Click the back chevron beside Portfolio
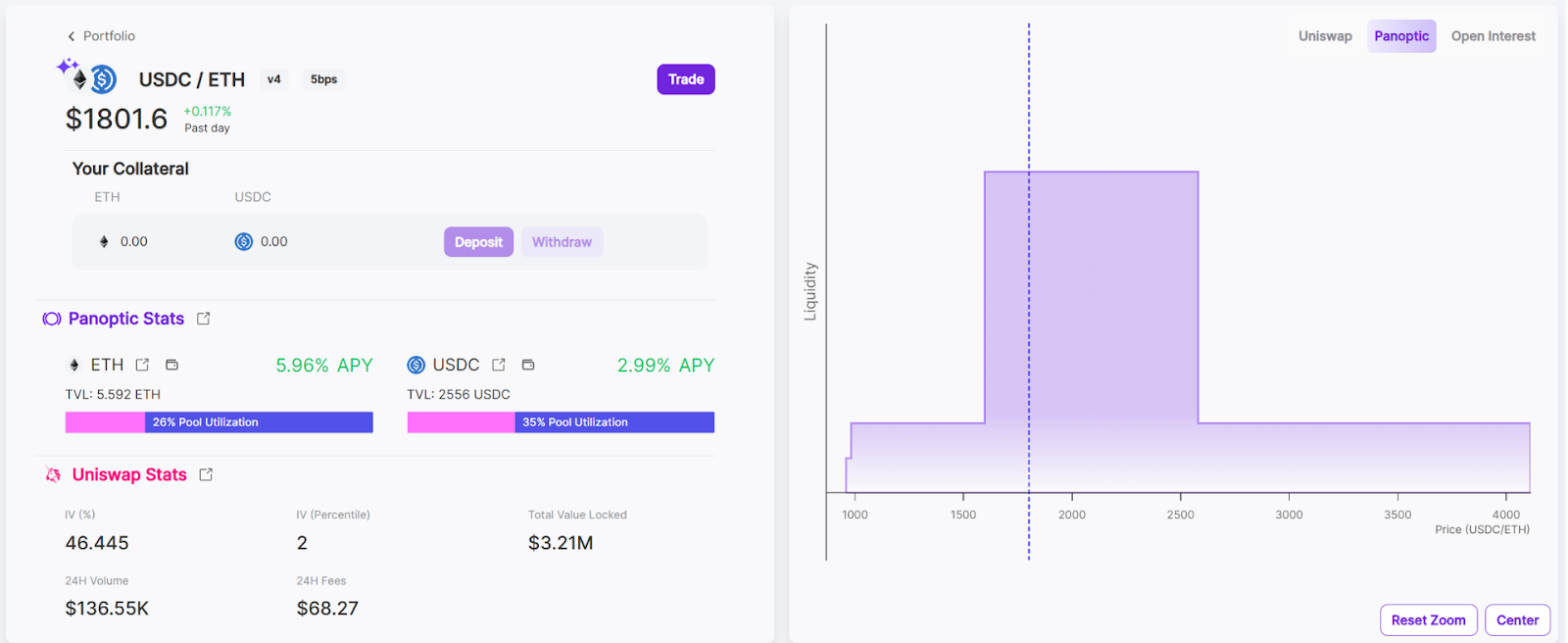The image size is (1568, 643). click(x=71, y=36)
